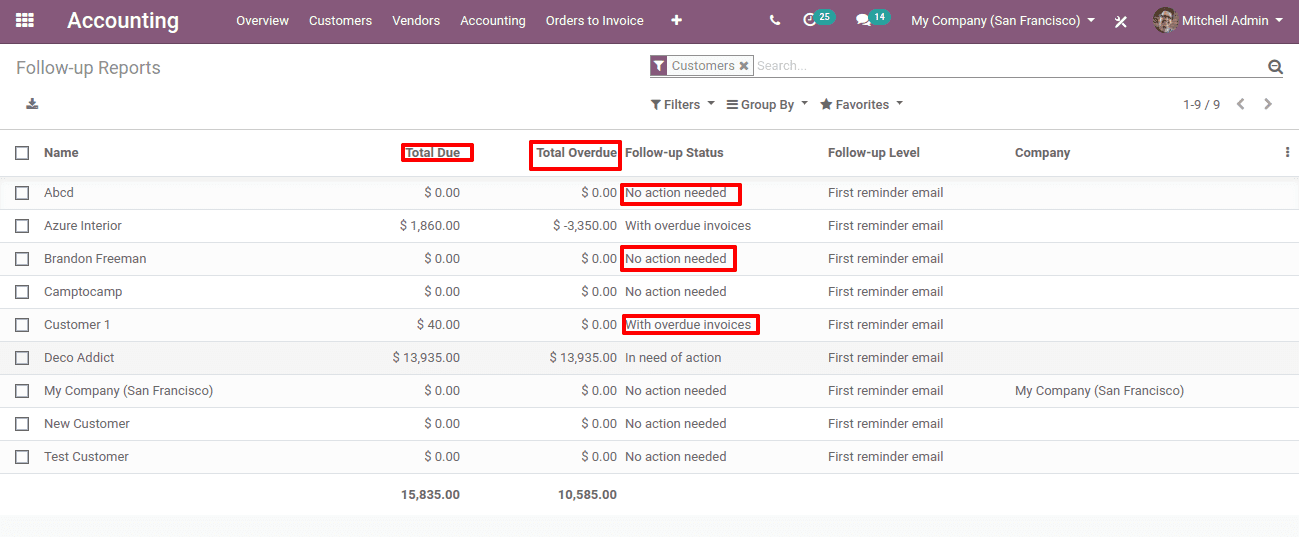Go to next page arrow
This screenshot has height=537, width=1299.
pos(1268,104)
